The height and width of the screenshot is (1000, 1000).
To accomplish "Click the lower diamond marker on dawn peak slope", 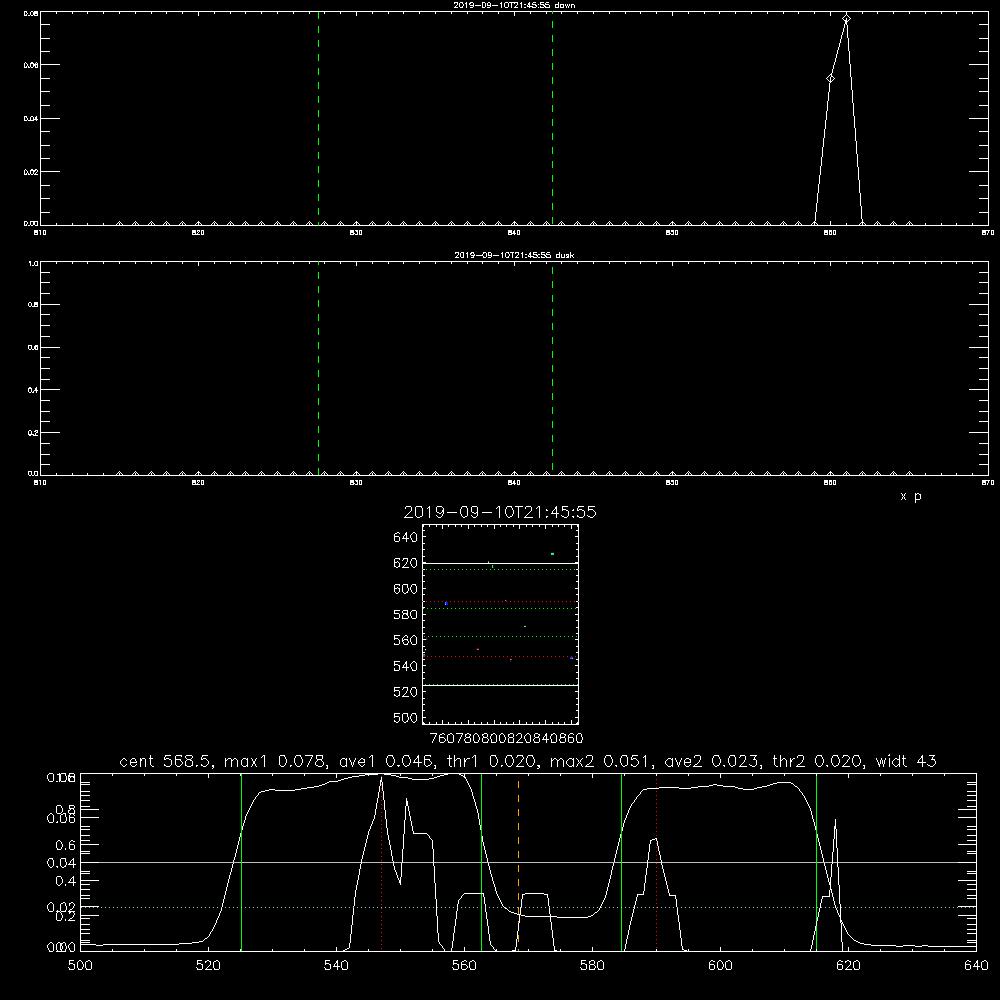I will 830,78.
